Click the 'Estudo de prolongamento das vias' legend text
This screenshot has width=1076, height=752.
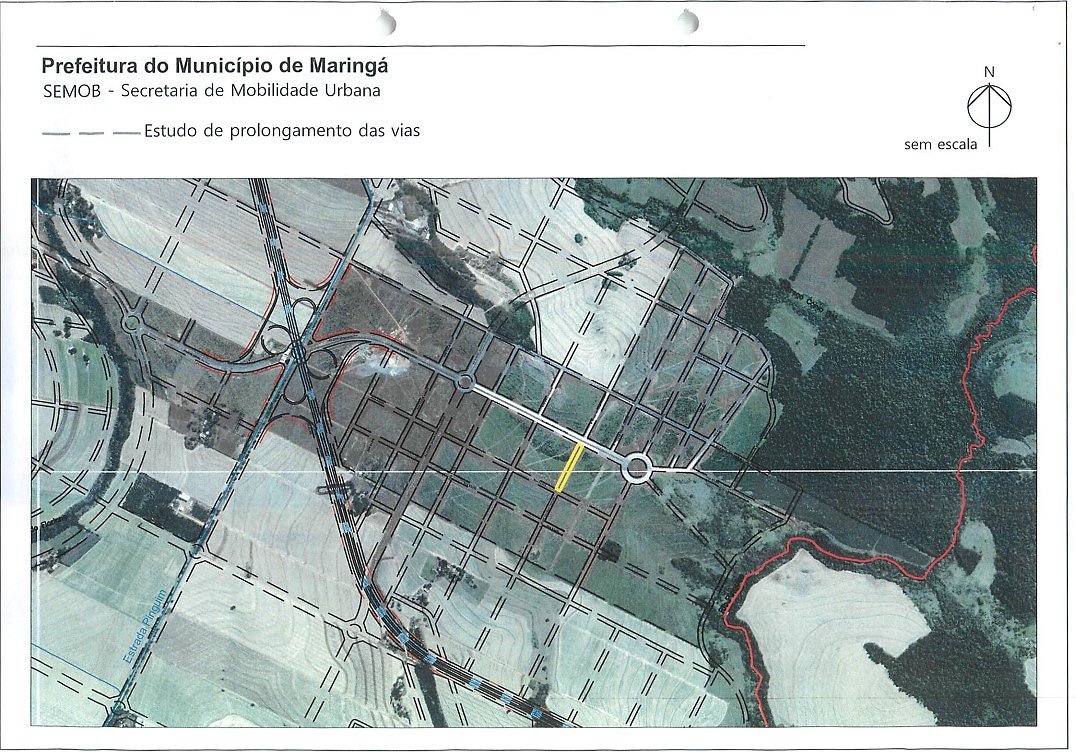(282, 131)
